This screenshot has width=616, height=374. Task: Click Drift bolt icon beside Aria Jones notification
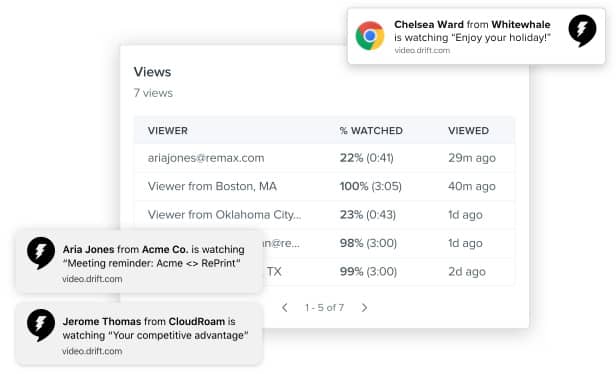tap(41, 253)
